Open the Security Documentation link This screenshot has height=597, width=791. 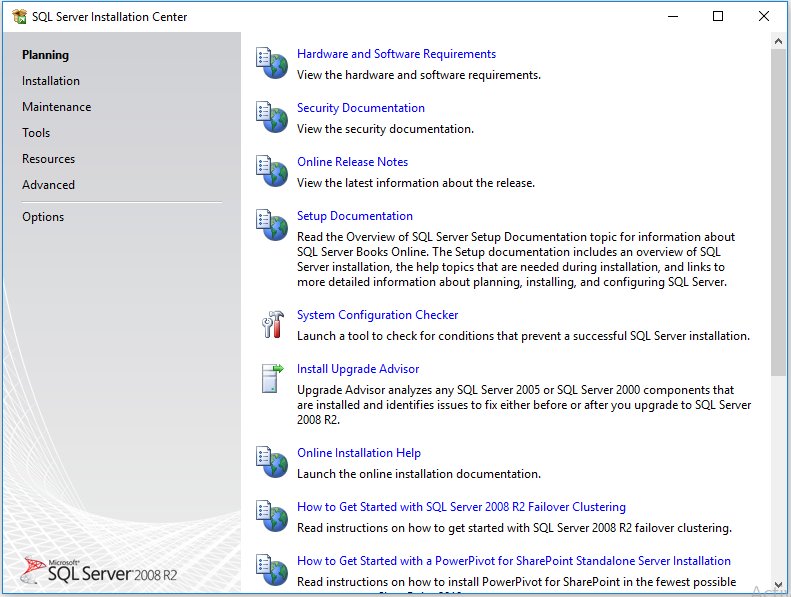[x=361, y=108]
